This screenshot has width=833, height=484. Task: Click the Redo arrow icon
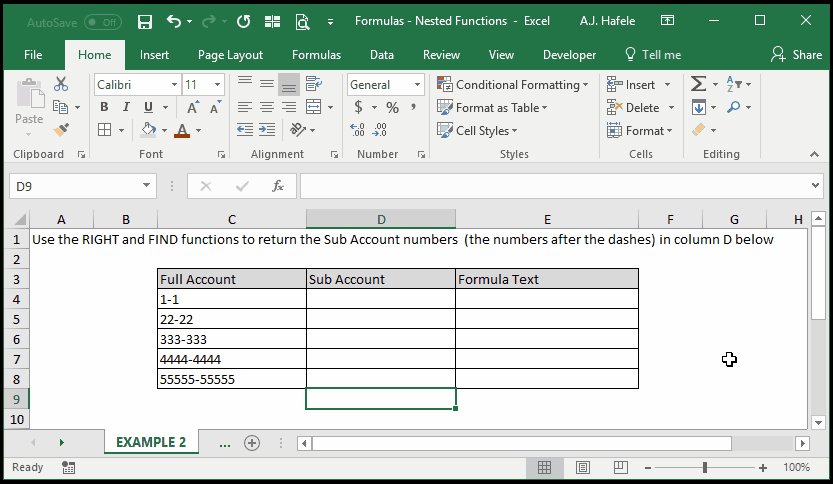click(x=209, y=21)
